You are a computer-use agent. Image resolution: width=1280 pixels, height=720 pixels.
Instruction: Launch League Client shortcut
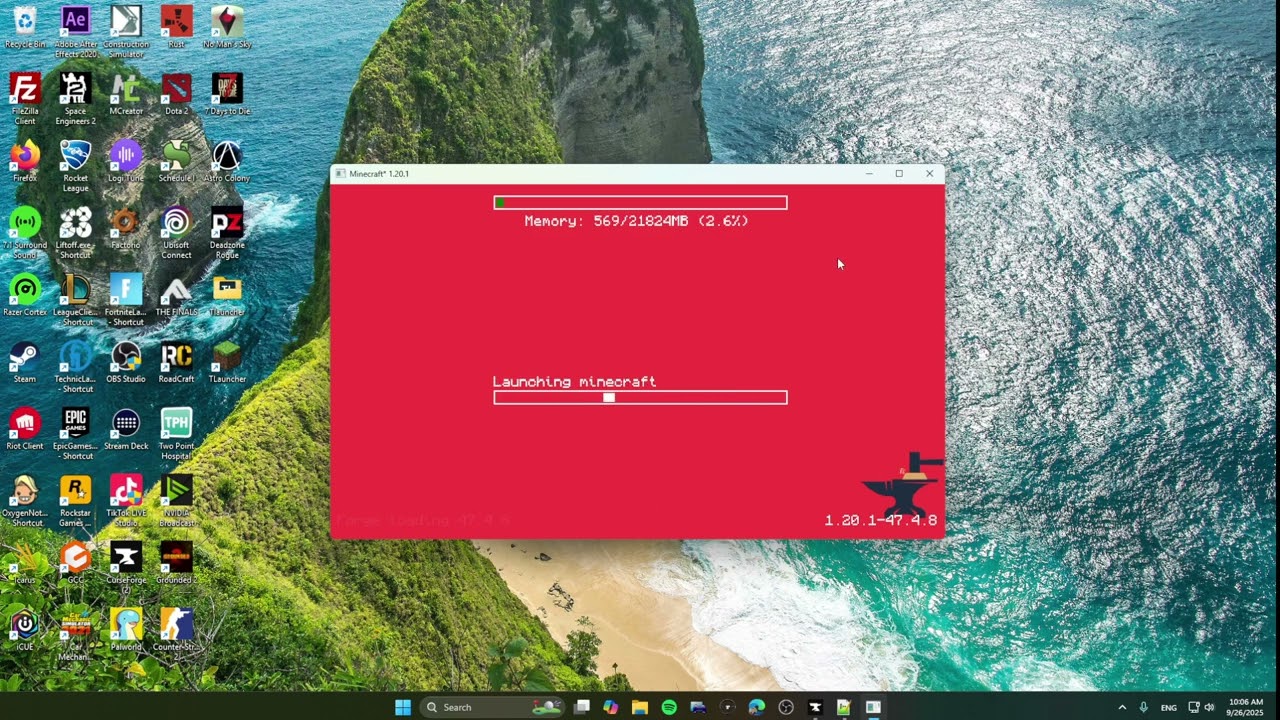point(76,299)
